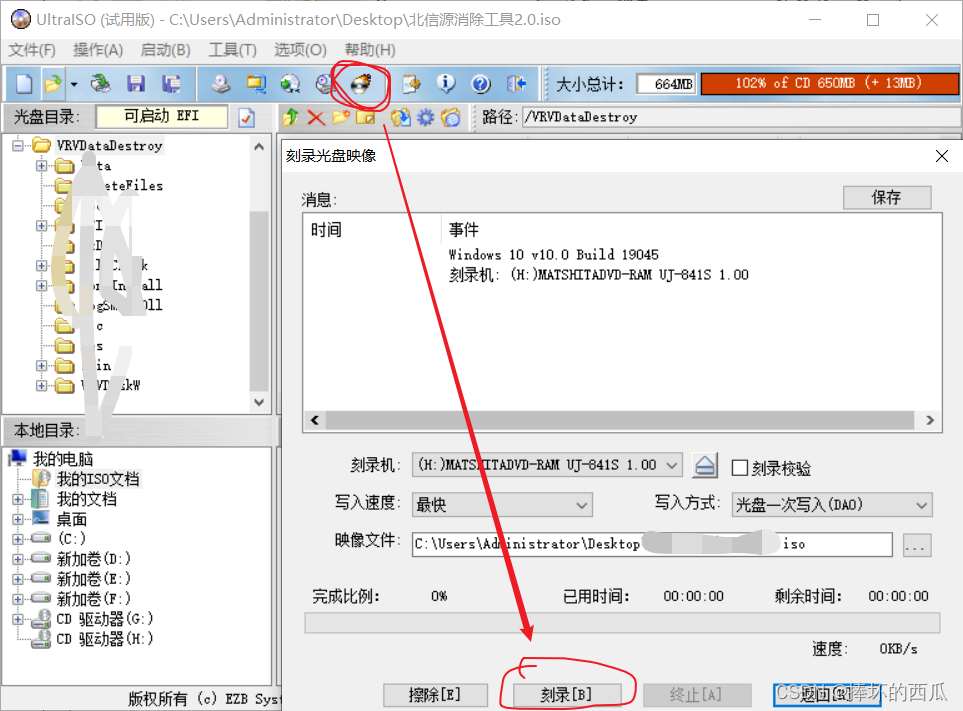Viewport: 963px width, 711px height.
Task: Click the Help question mark icon
Action: tap(481, 84)
